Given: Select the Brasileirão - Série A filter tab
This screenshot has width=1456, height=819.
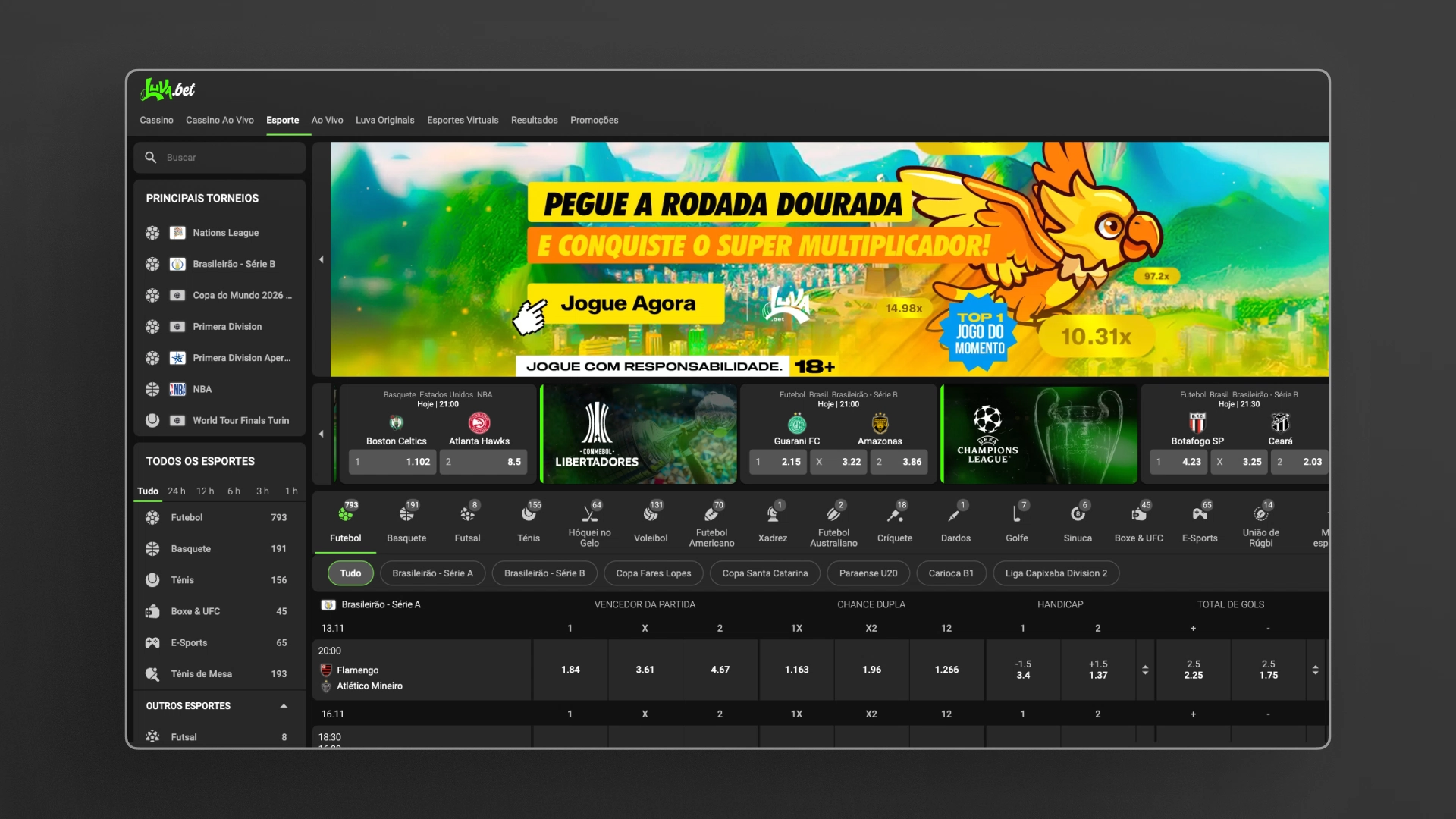Looking at the screenshot, I should [x=432, y=572].
